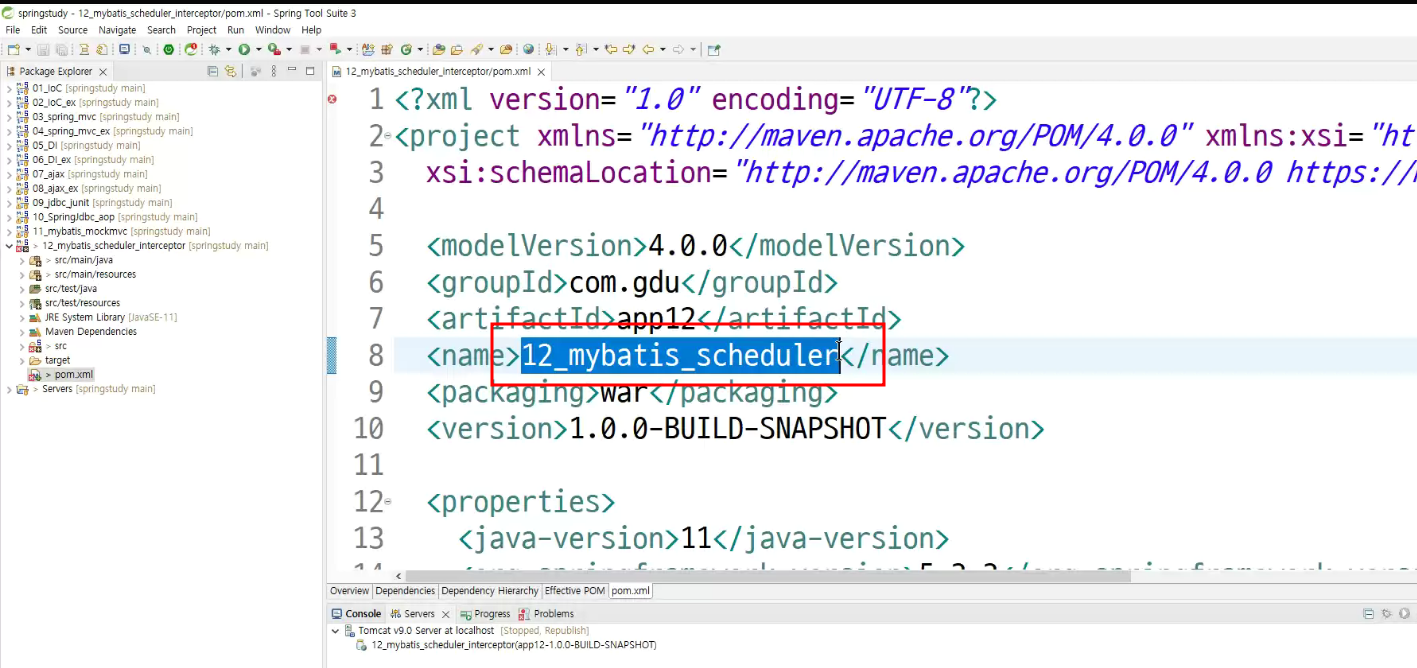
Task: Click the editor horizontal scrollbar
Action: click(767, 576)
